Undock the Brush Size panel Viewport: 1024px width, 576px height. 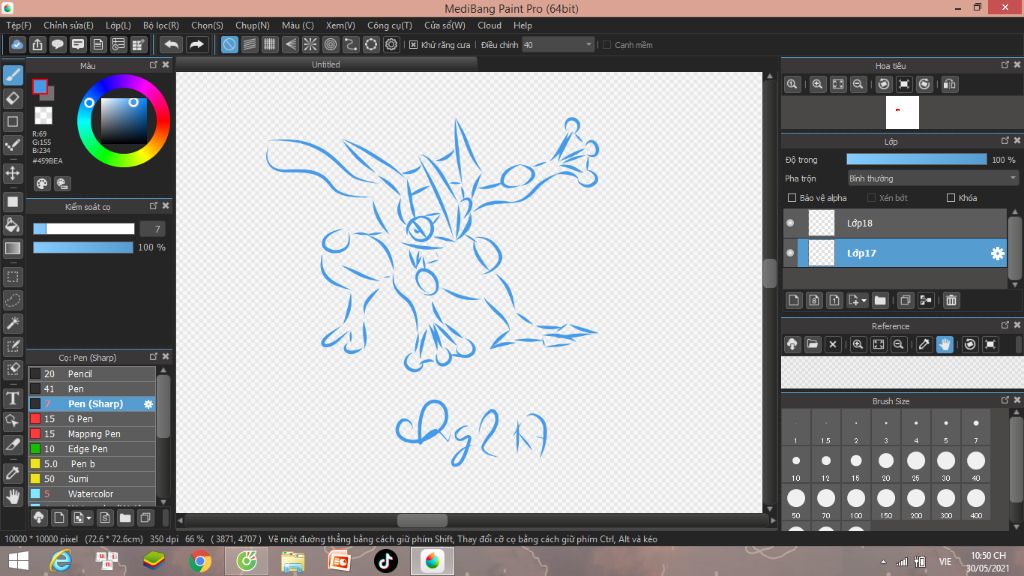point(1004,400)
